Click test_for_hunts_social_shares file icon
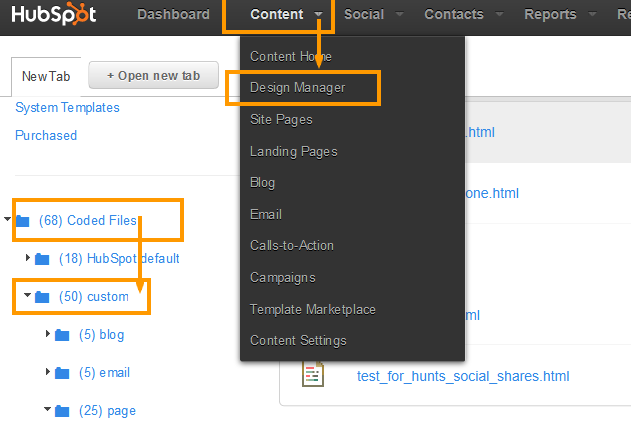This screenshot has width=631, height=422. tap(313, 374)
